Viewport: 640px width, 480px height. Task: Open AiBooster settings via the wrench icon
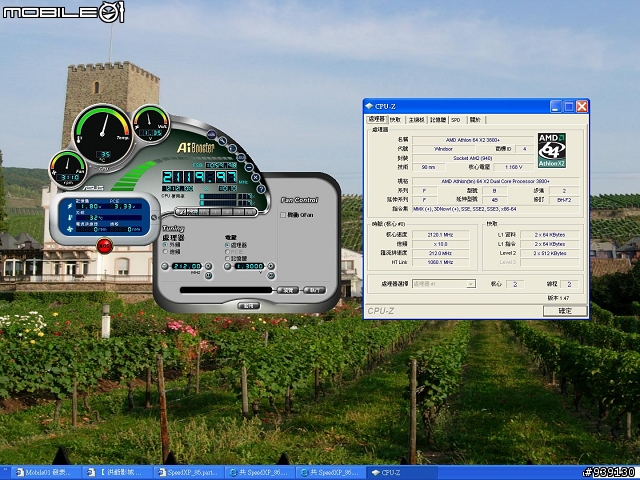pos(222,141)
